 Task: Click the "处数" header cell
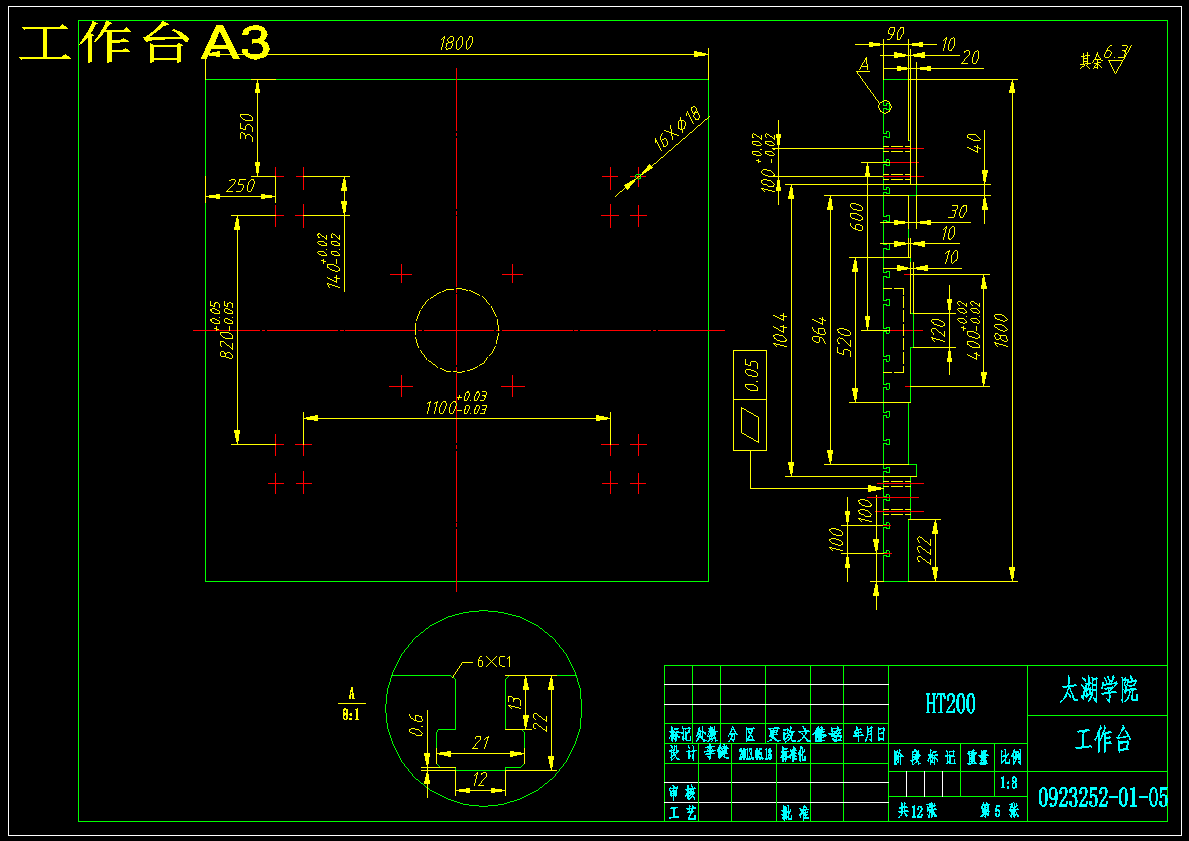[x=707, y=733]
